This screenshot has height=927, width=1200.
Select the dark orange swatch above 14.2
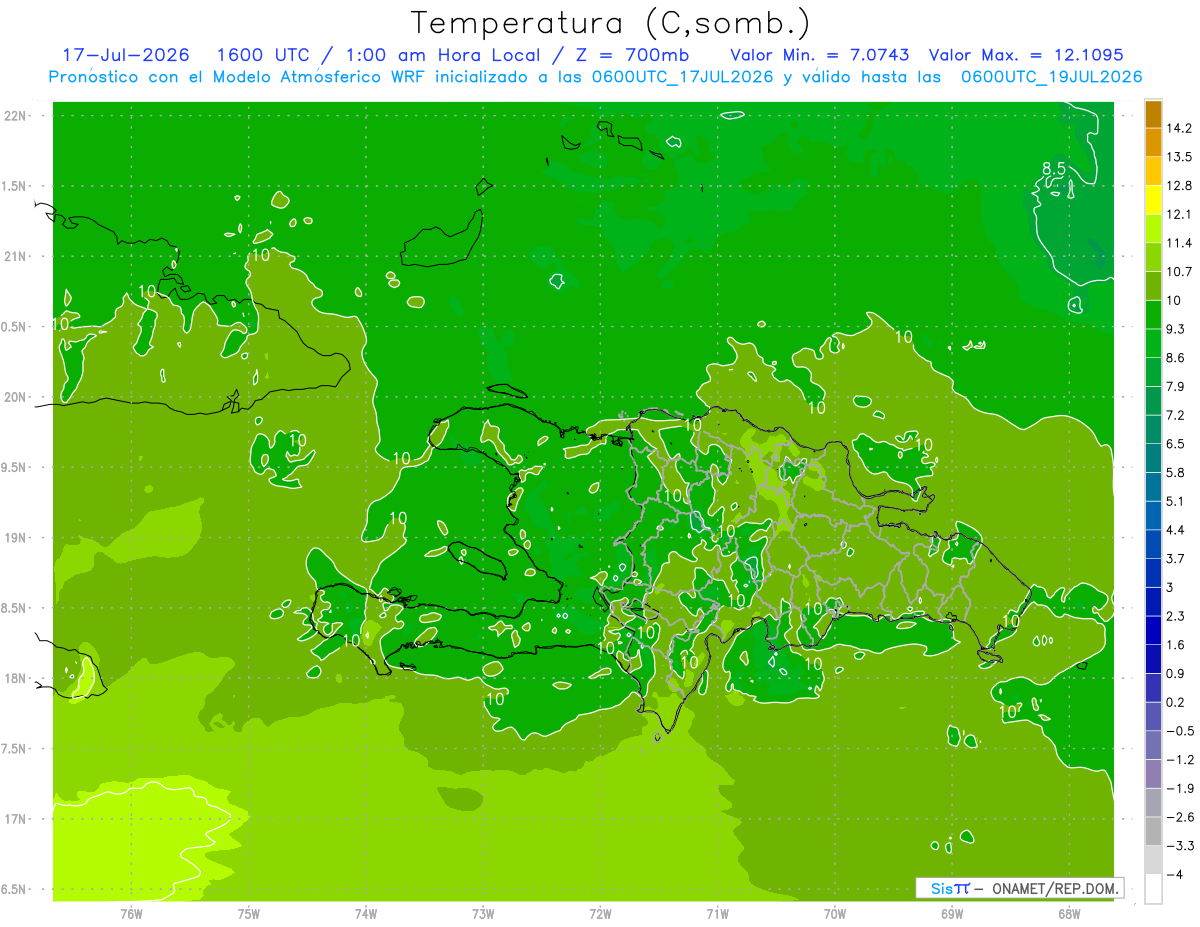1153,113
